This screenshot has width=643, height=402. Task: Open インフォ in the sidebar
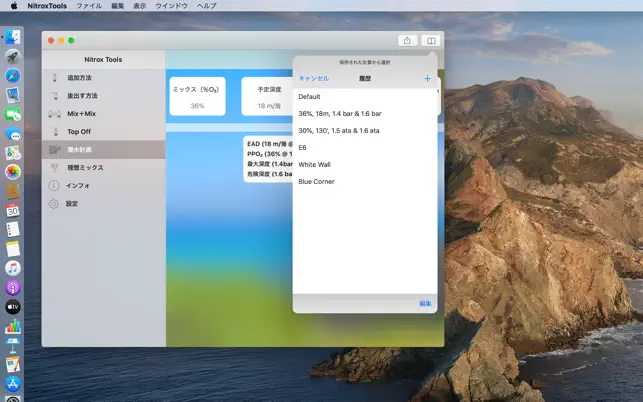coord(103,186)
